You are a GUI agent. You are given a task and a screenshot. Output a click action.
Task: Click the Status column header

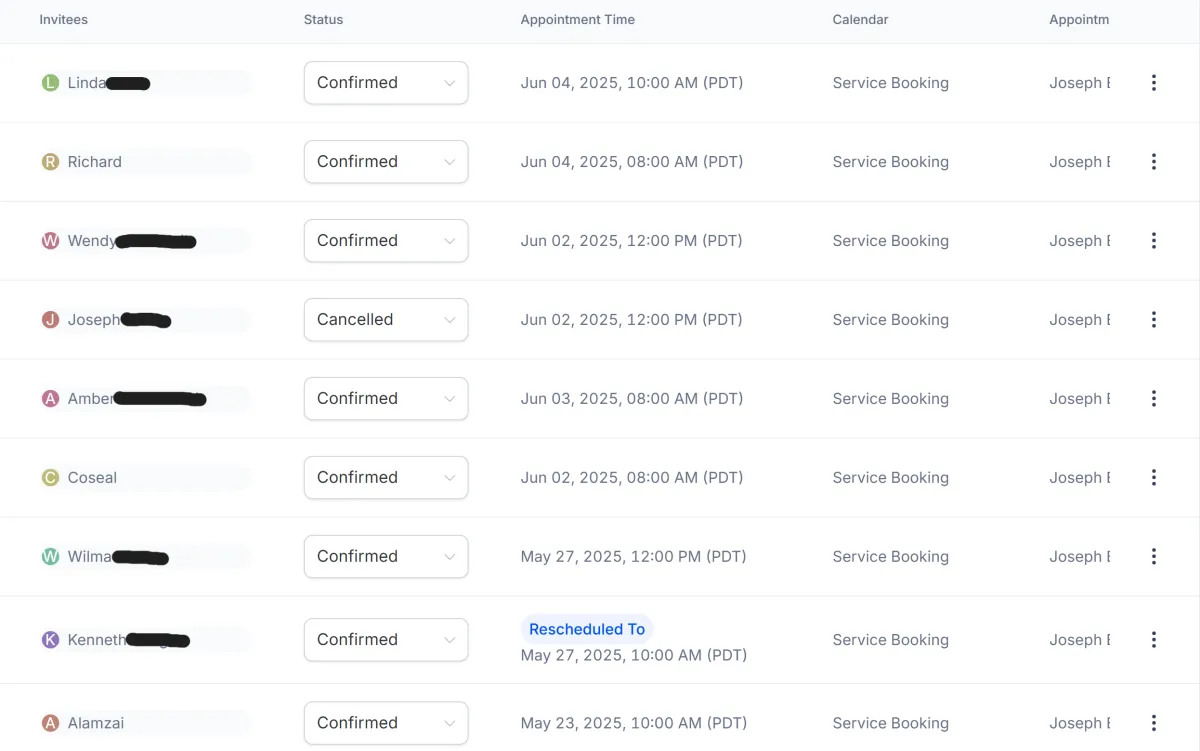(323, 20)
